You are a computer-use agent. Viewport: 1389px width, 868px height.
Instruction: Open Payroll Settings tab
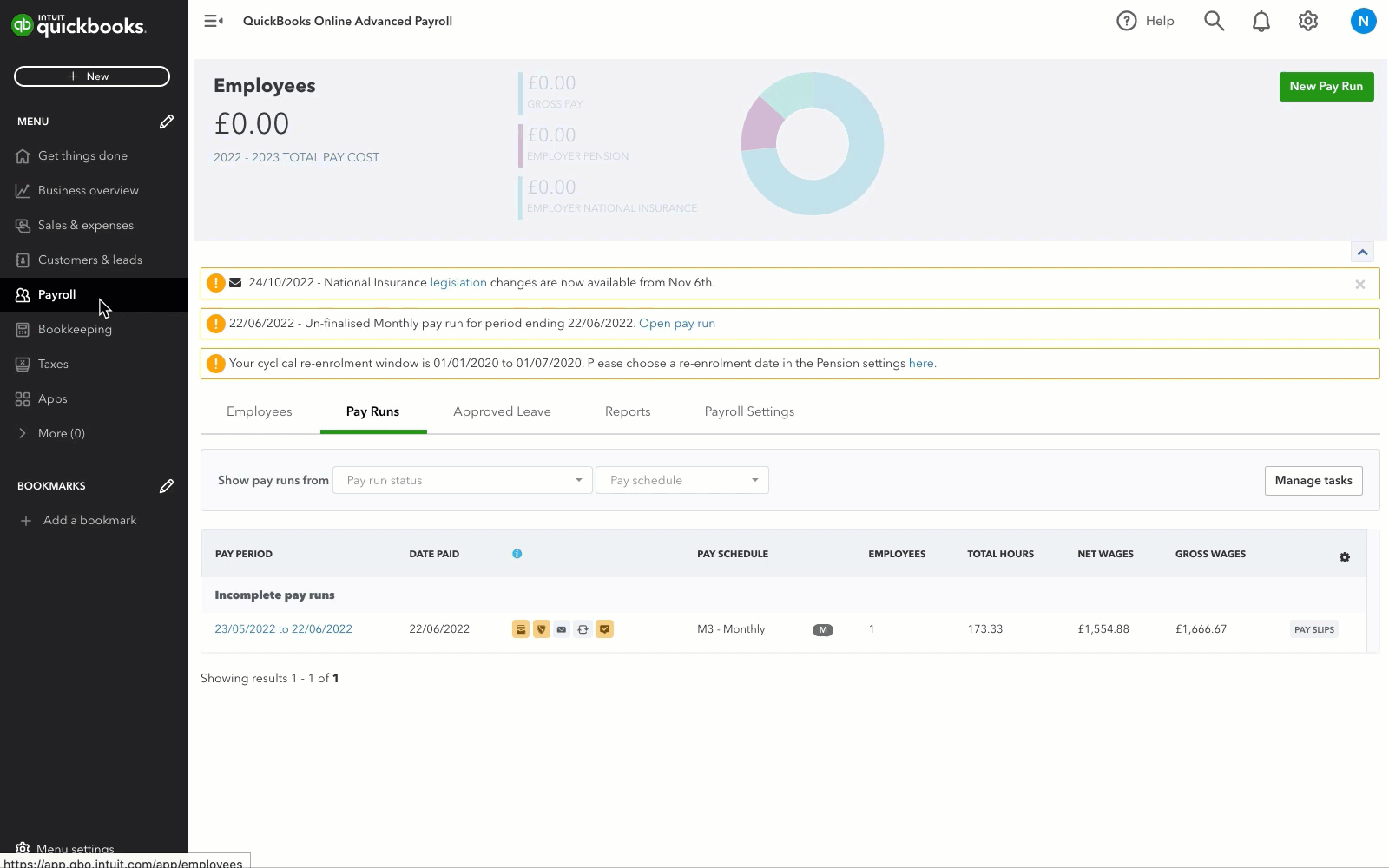click(x=749, y=412)
